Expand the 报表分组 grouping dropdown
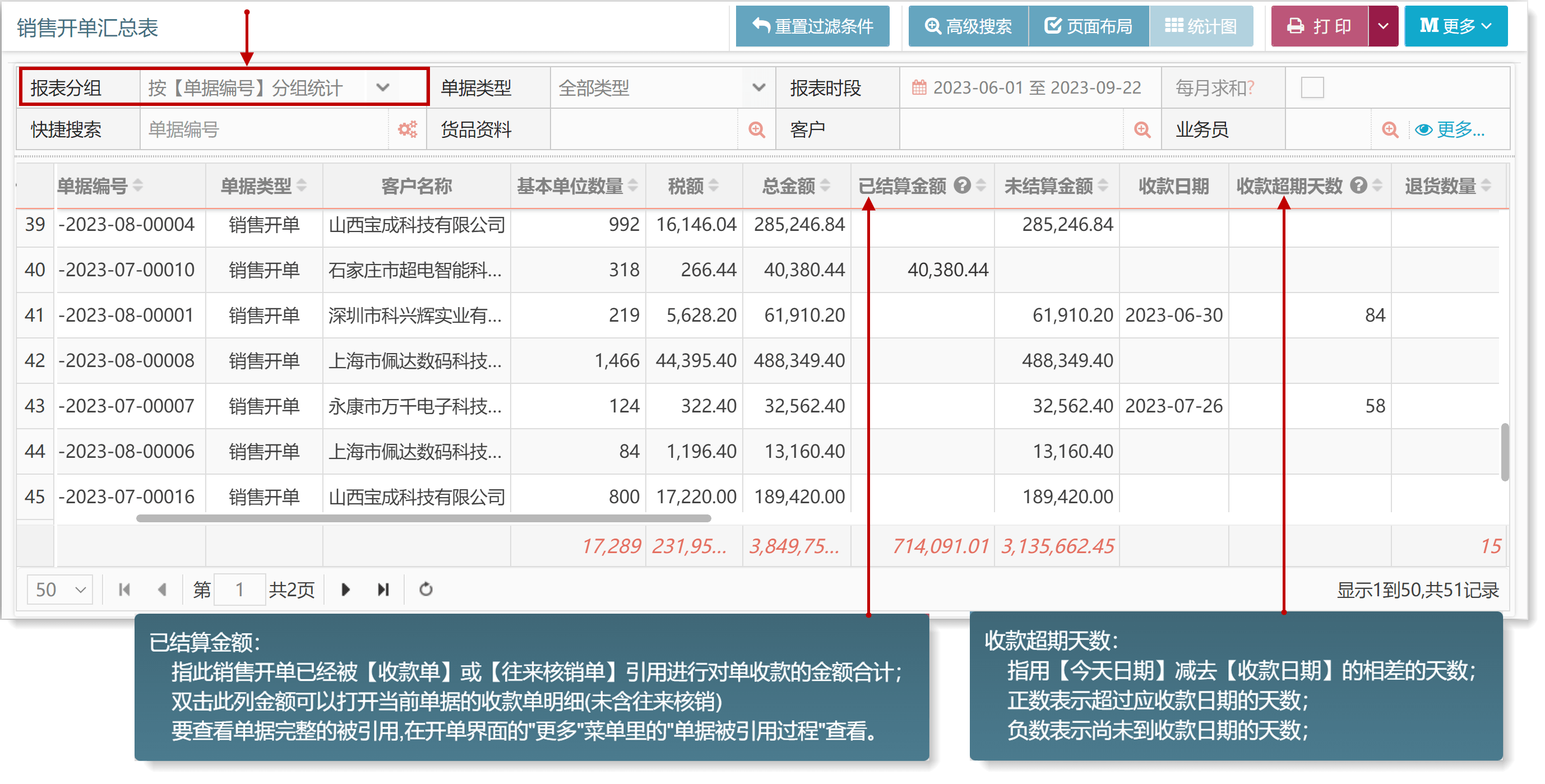Screen dimensions: 1545x784 [383, 88]
